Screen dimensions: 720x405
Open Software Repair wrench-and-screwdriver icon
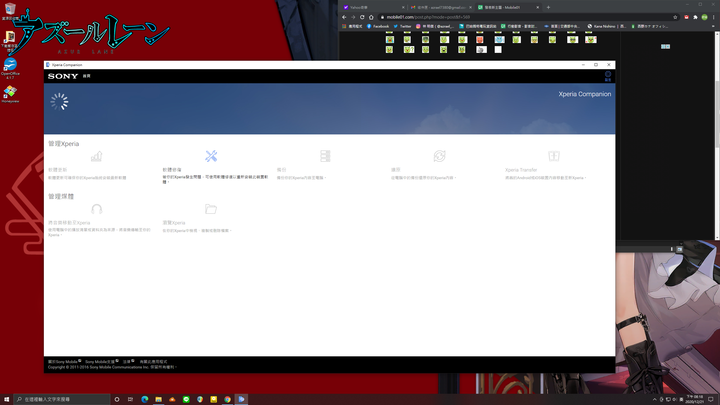click(x=211, y=156)
